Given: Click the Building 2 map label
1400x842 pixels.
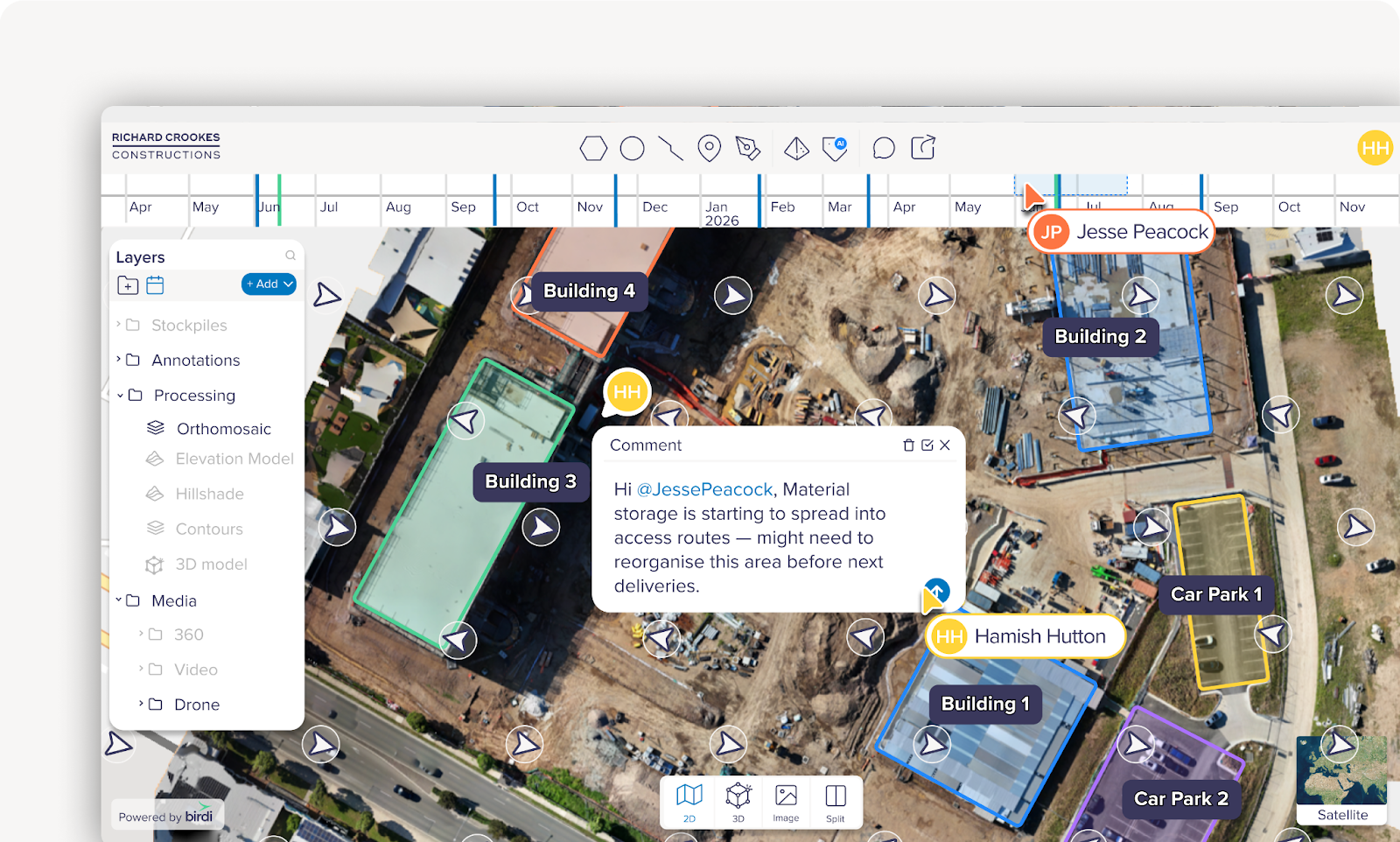Looking at the screenshot, I should point(1101,337).
